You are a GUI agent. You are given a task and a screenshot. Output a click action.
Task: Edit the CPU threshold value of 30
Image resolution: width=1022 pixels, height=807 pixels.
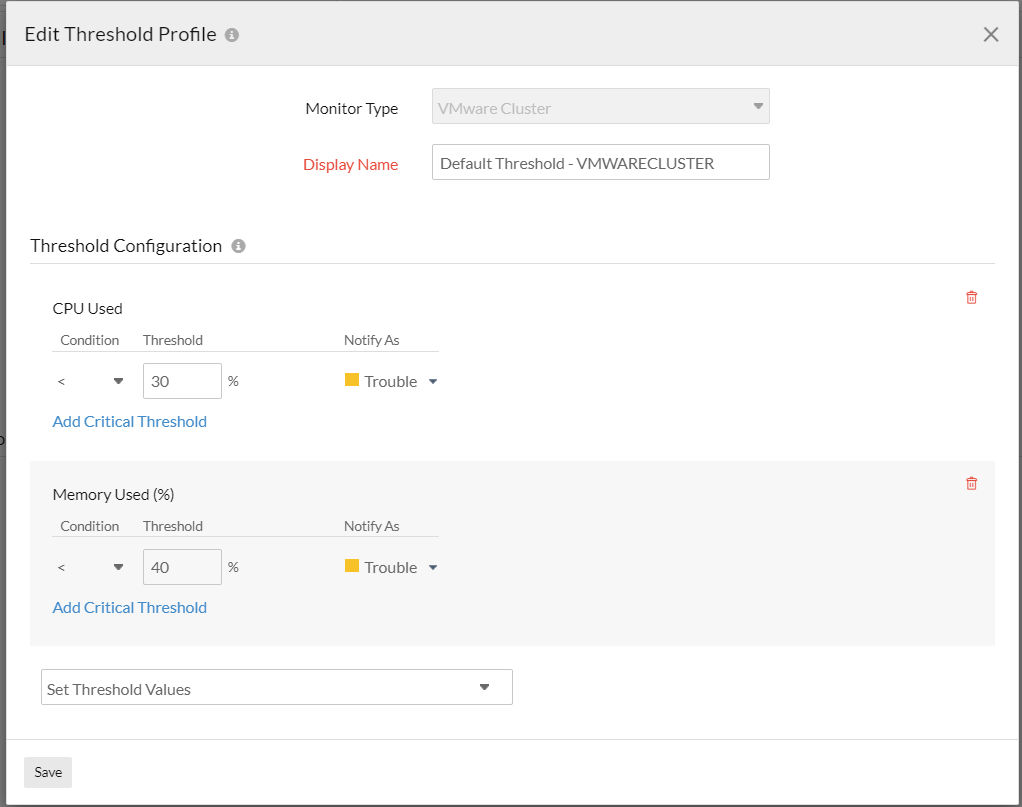point(182,381)
